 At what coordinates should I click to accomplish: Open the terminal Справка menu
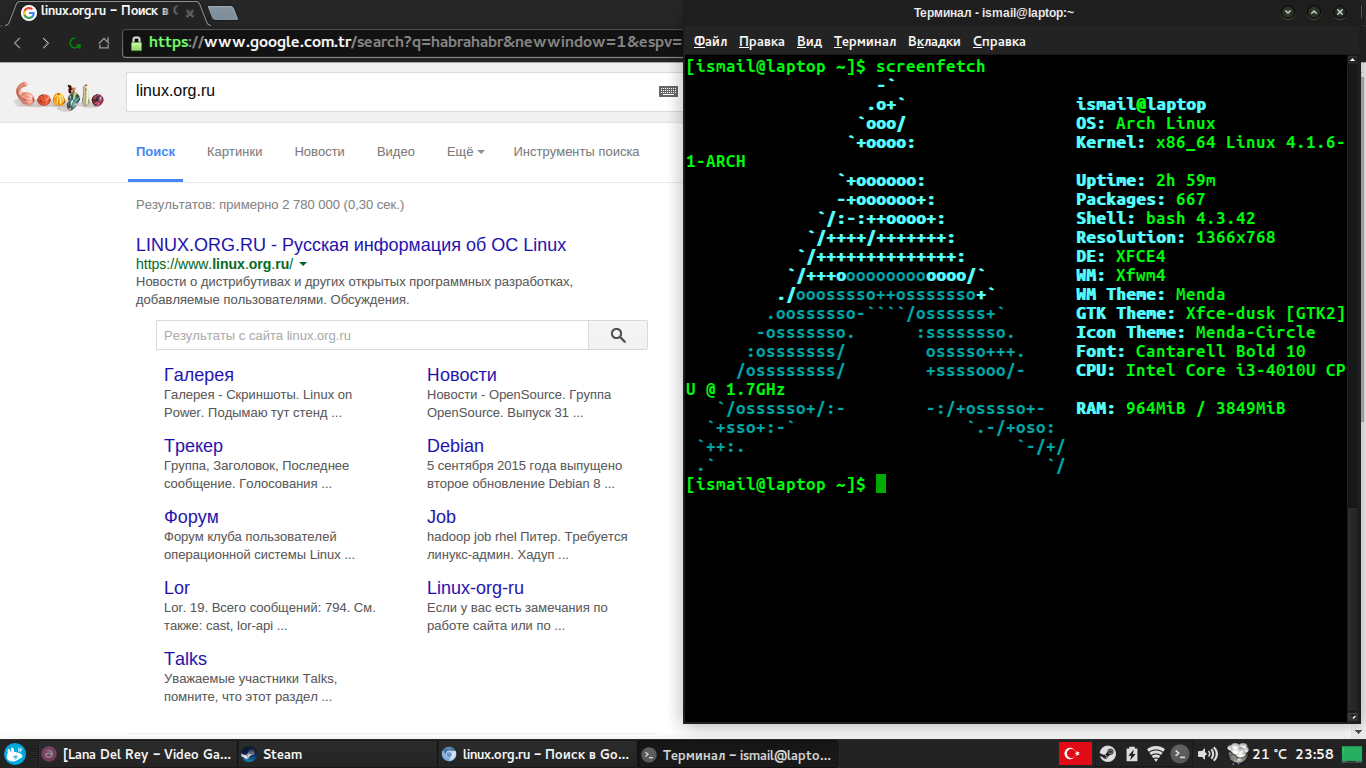pos(999,42)
